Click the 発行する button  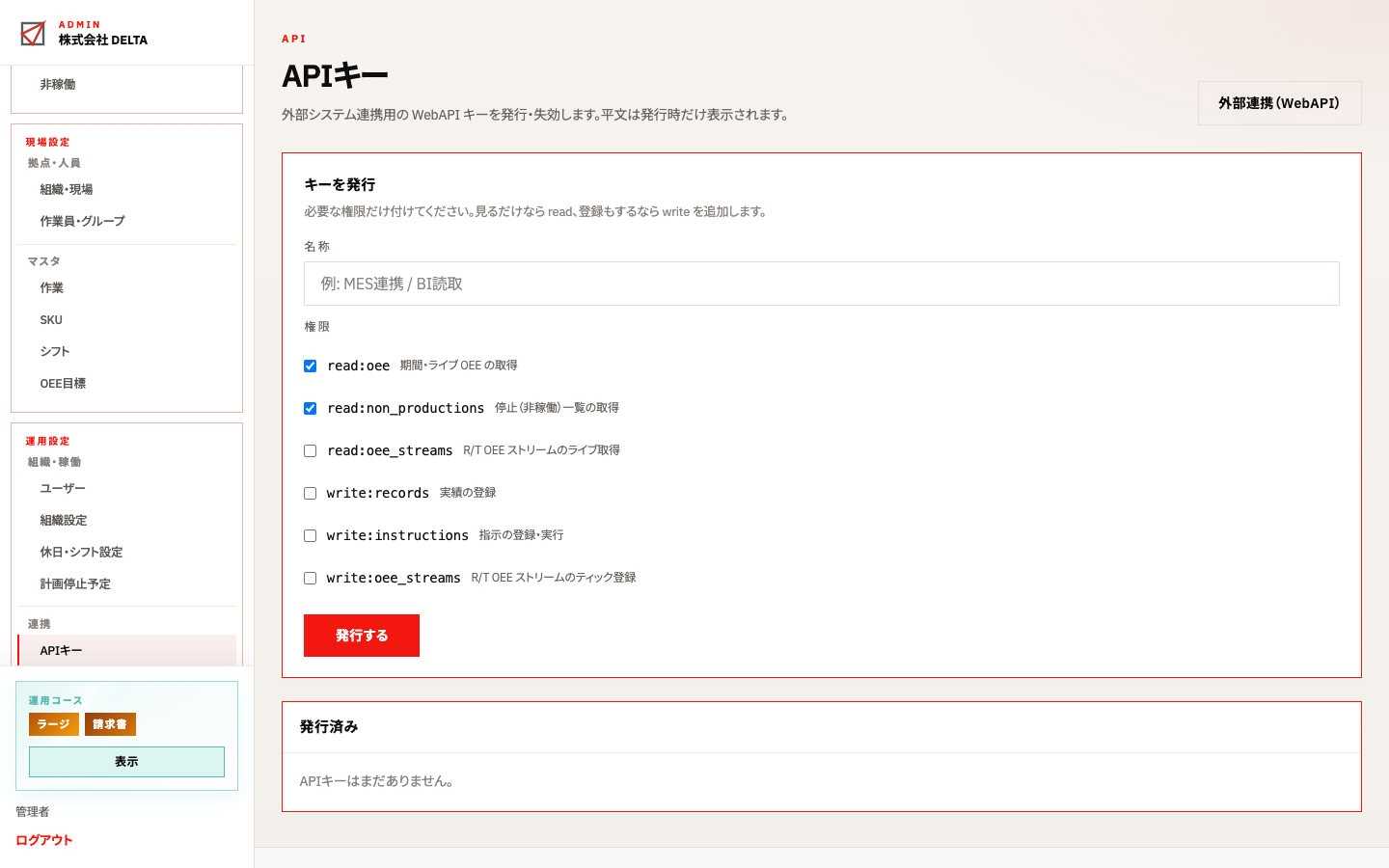[362, 636]
